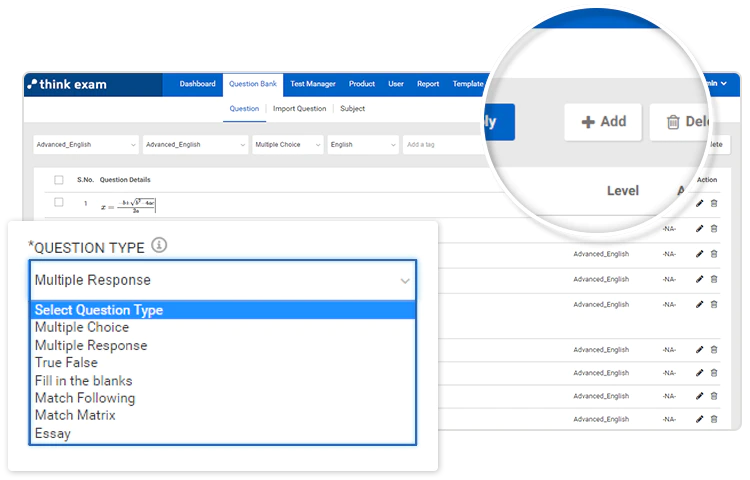Click the Level column header
This screenshot has height=480, width=750.
(x=623, y=191)
